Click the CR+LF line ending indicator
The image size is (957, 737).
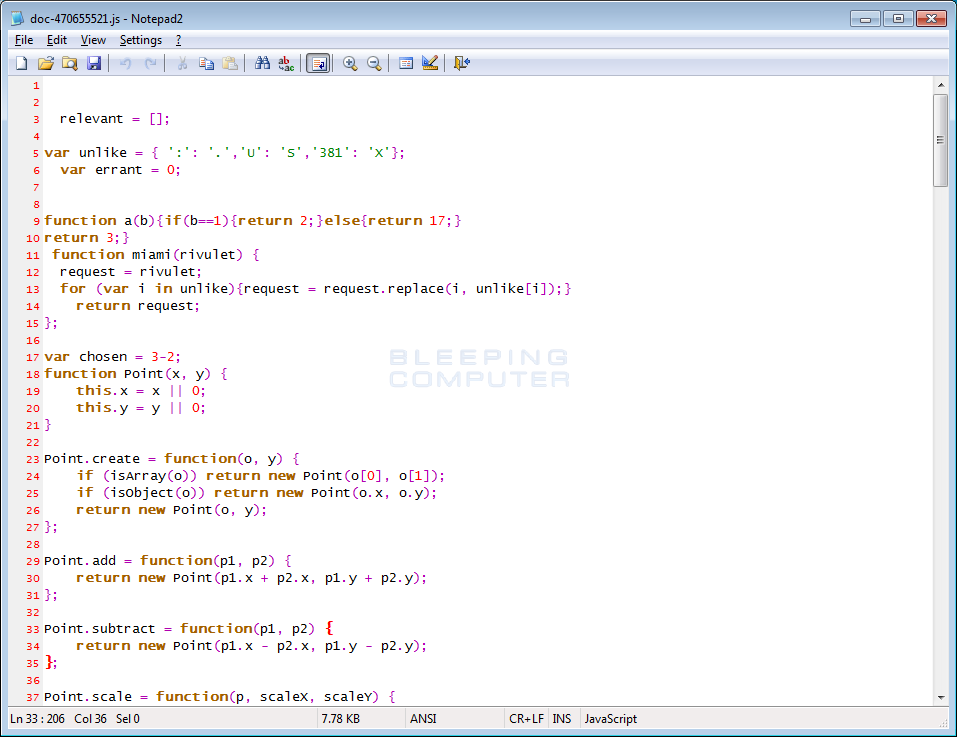pos(526,719)
